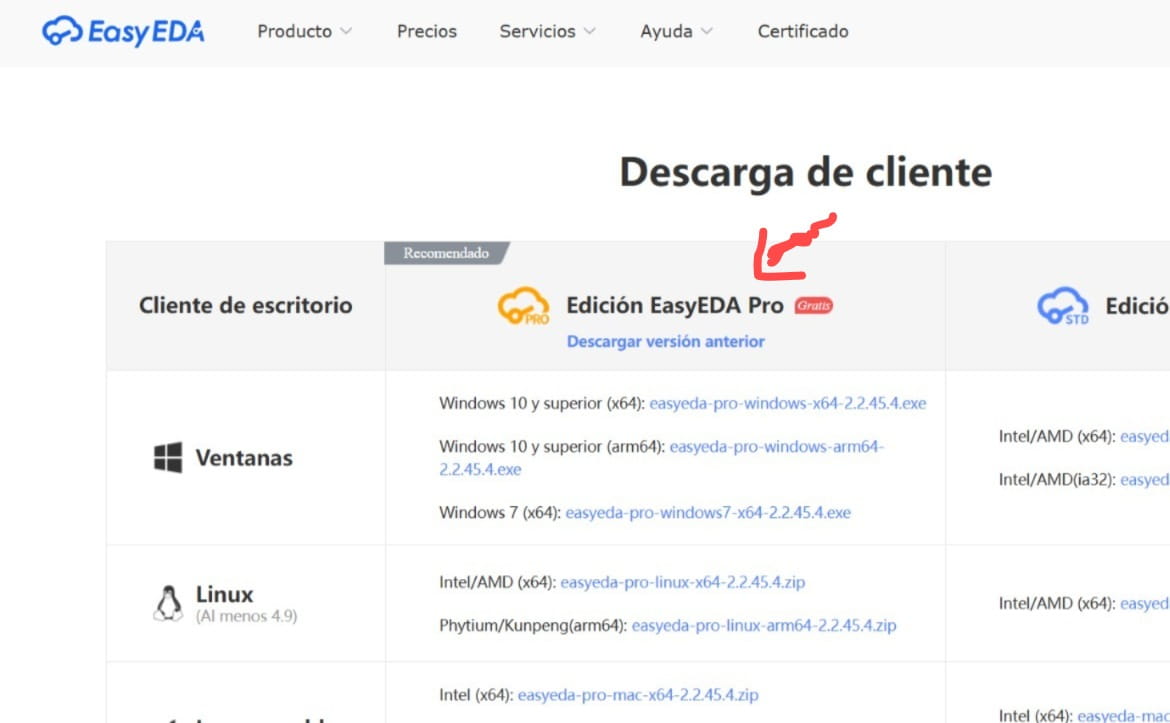Screen dimensions: 1170x723
Task: Click the red Gratis badge
Action: 813,305
